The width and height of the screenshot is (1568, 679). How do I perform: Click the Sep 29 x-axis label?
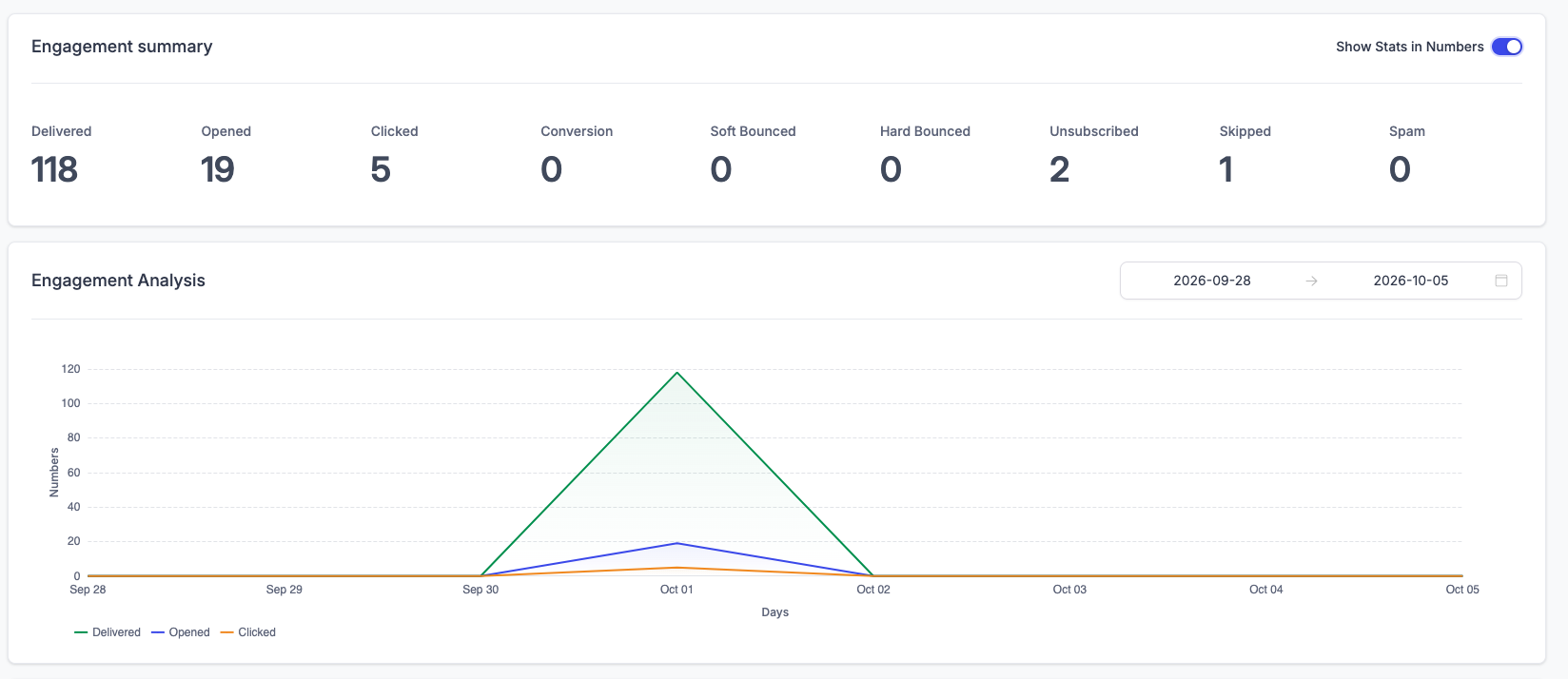(284, 590)
